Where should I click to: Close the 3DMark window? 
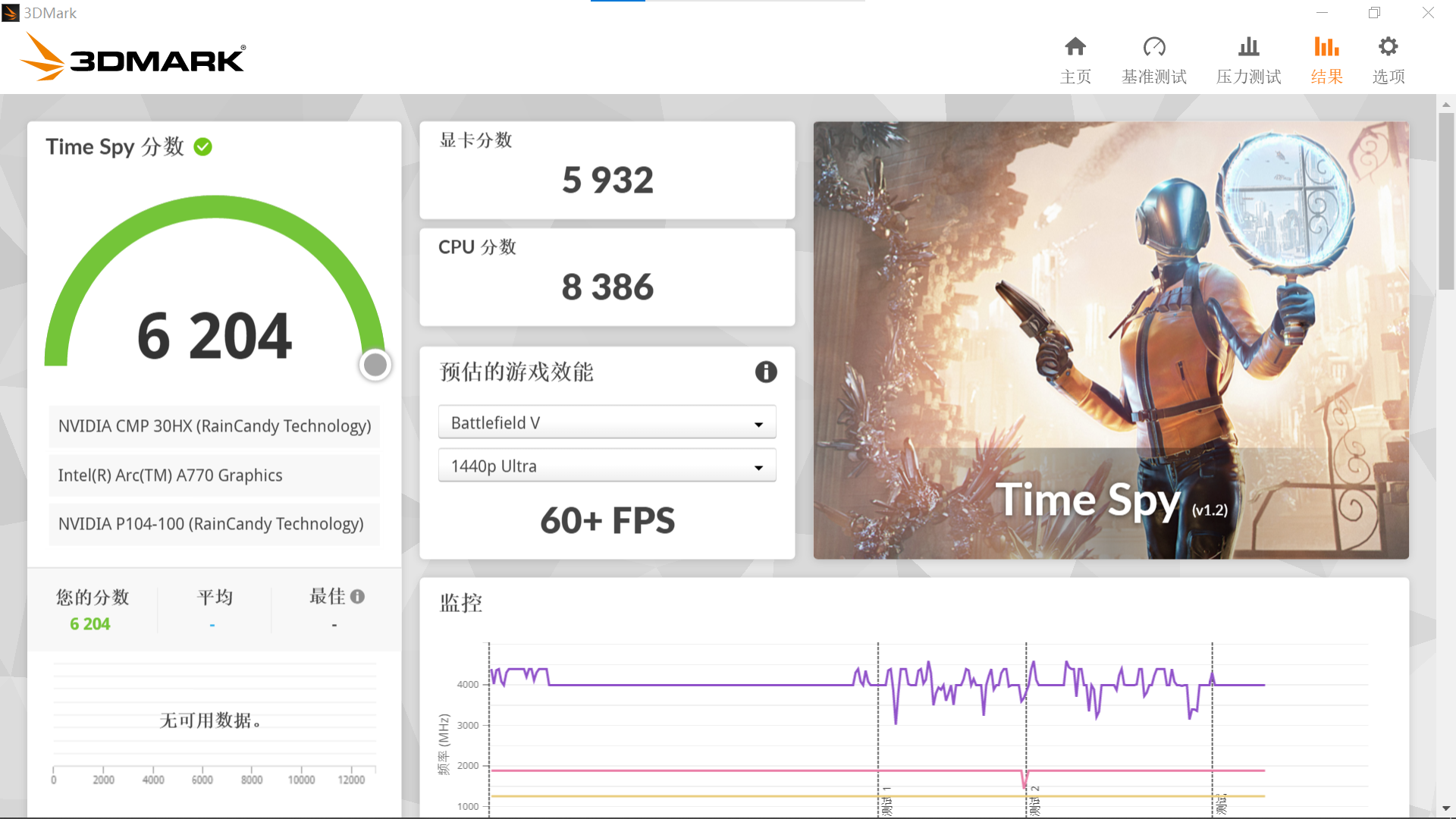coord(1428,13)
